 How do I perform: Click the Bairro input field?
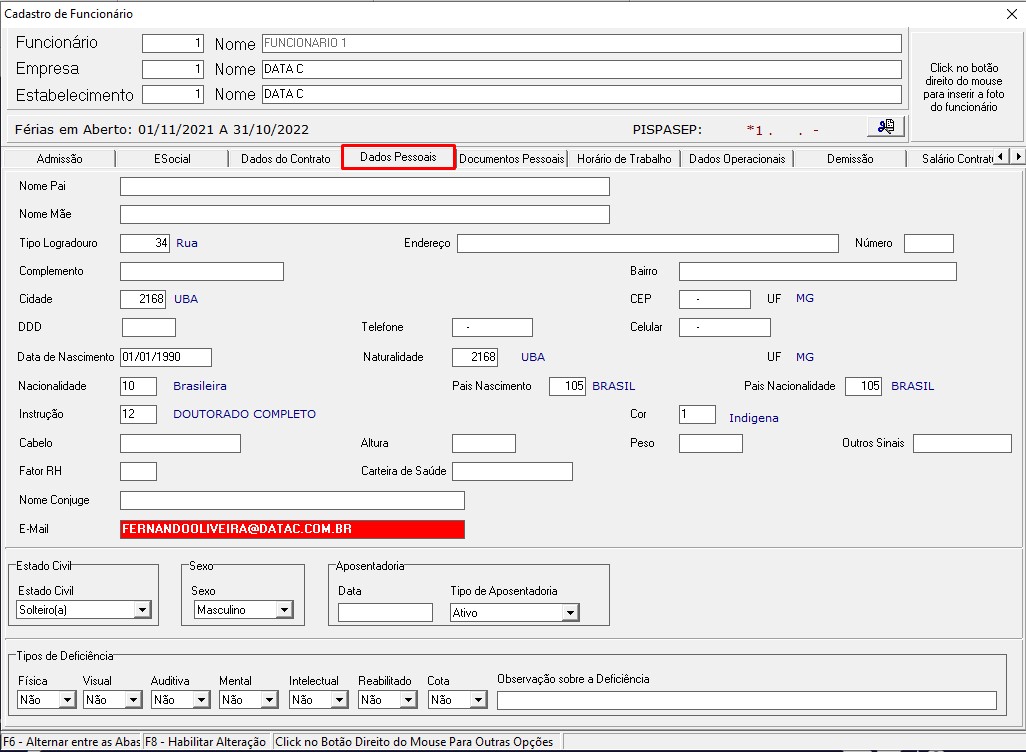pos(818,271)
